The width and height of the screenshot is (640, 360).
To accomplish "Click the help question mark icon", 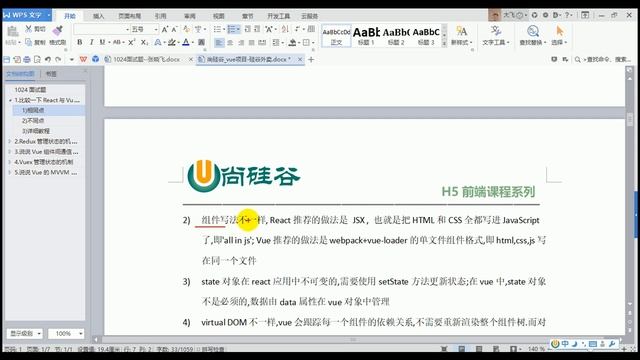I will [567, 15].
